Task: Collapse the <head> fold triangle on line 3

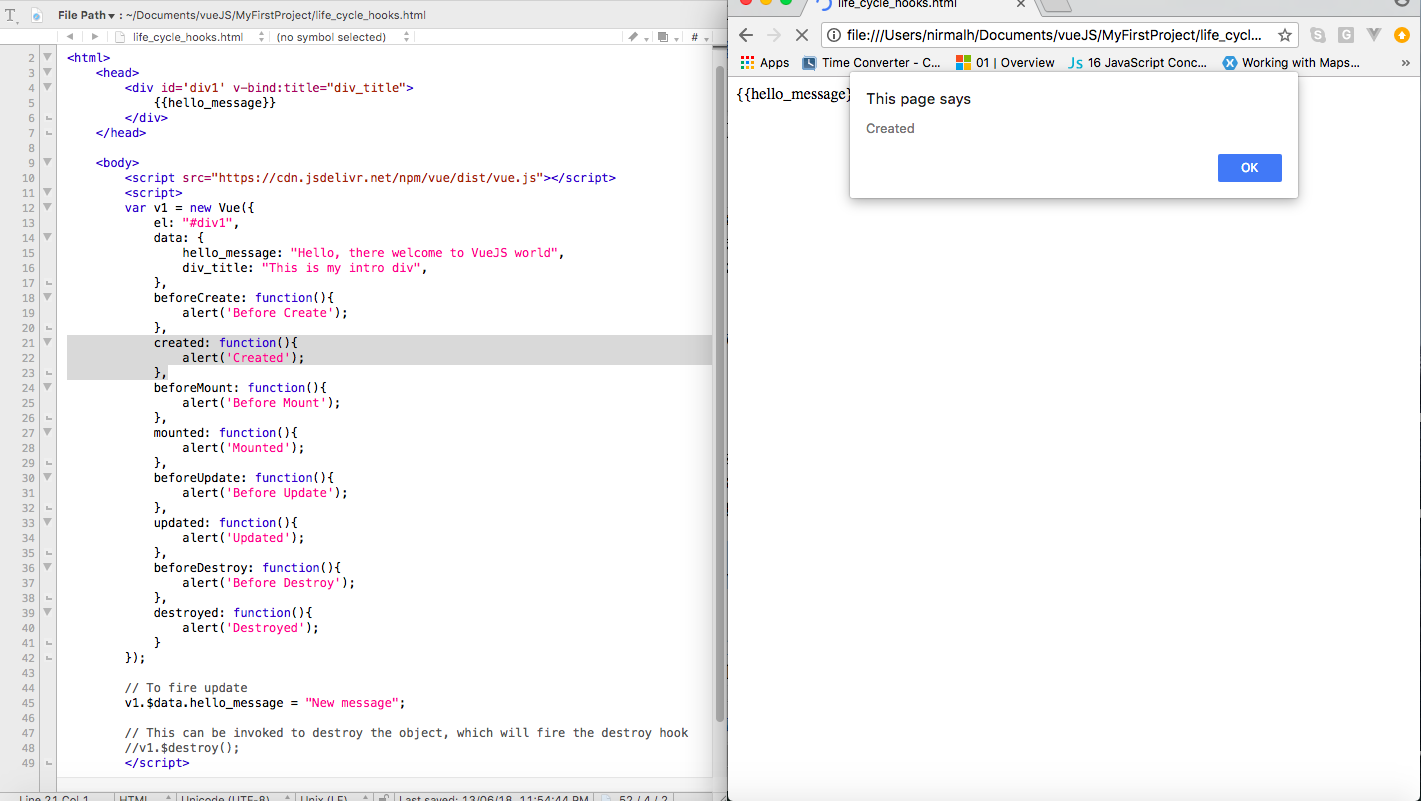Action: point(47,73)
